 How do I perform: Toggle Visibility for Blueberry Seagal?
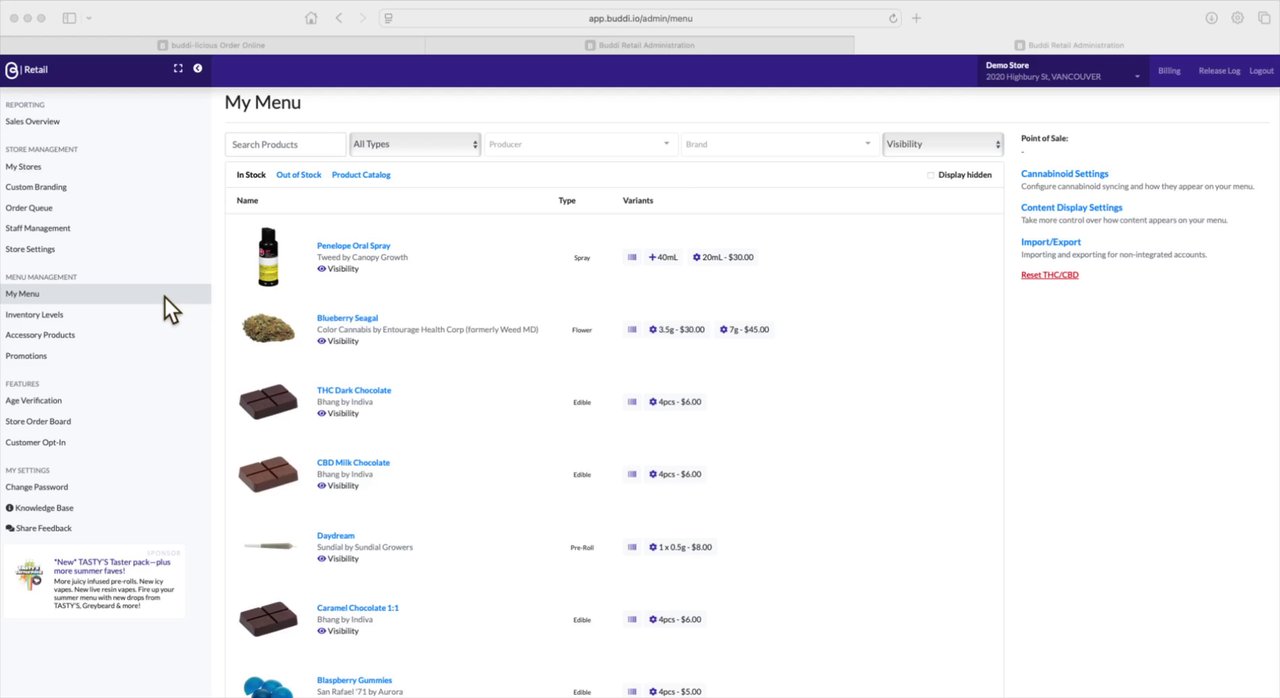(338, 341)
